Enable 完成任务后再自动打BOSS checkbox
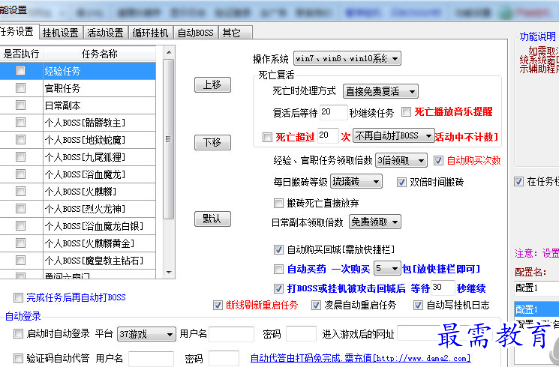 (x=18, y=297)
